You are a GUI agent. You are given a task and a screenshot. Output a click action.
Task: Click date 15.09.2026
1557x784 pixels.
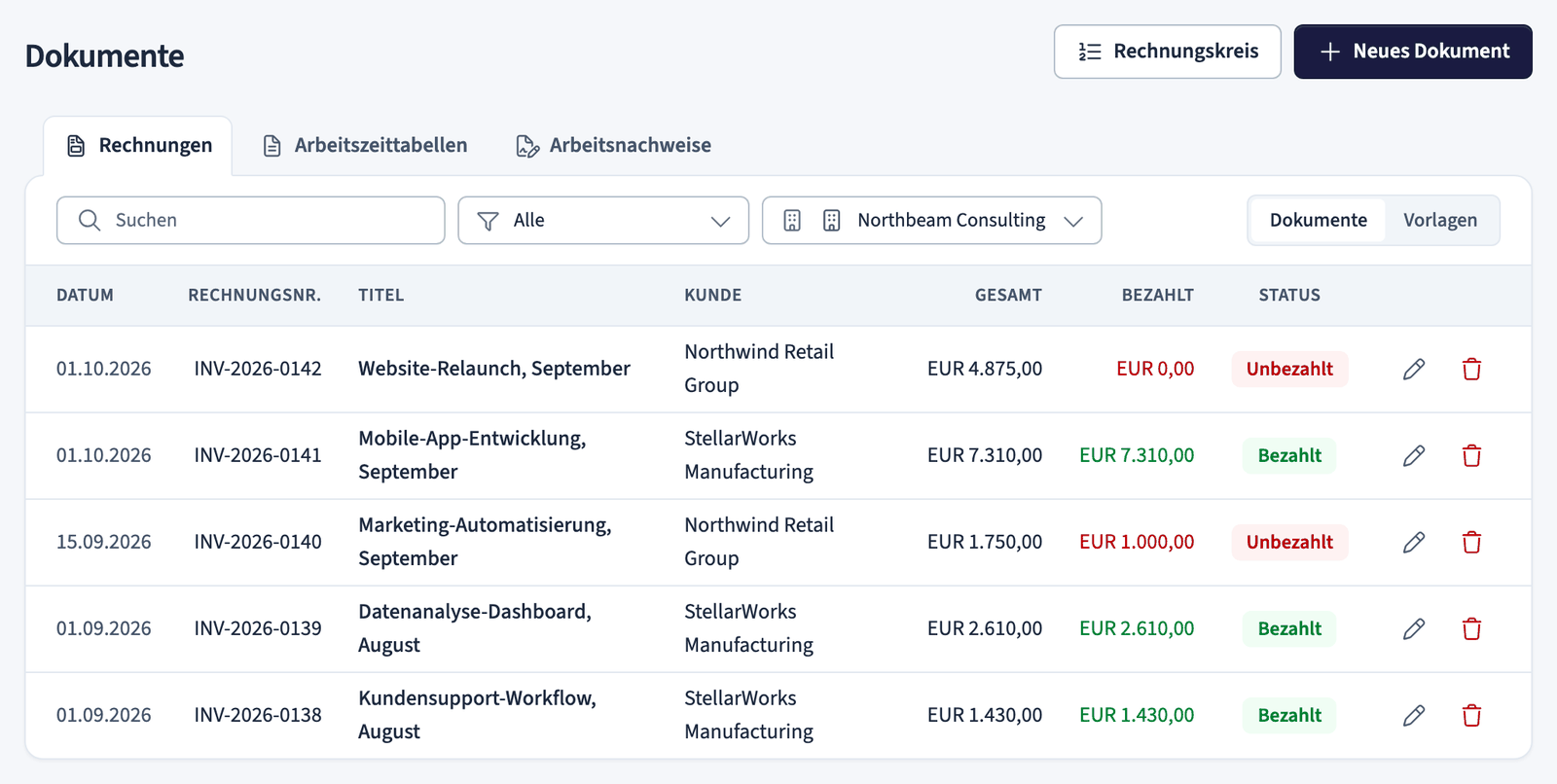click(104, 542)
